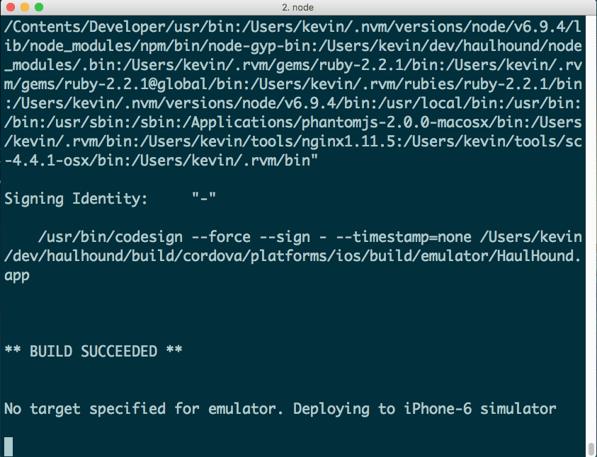Click the blinking terminal cursor block
597x457 pixels.
[9, 446]
